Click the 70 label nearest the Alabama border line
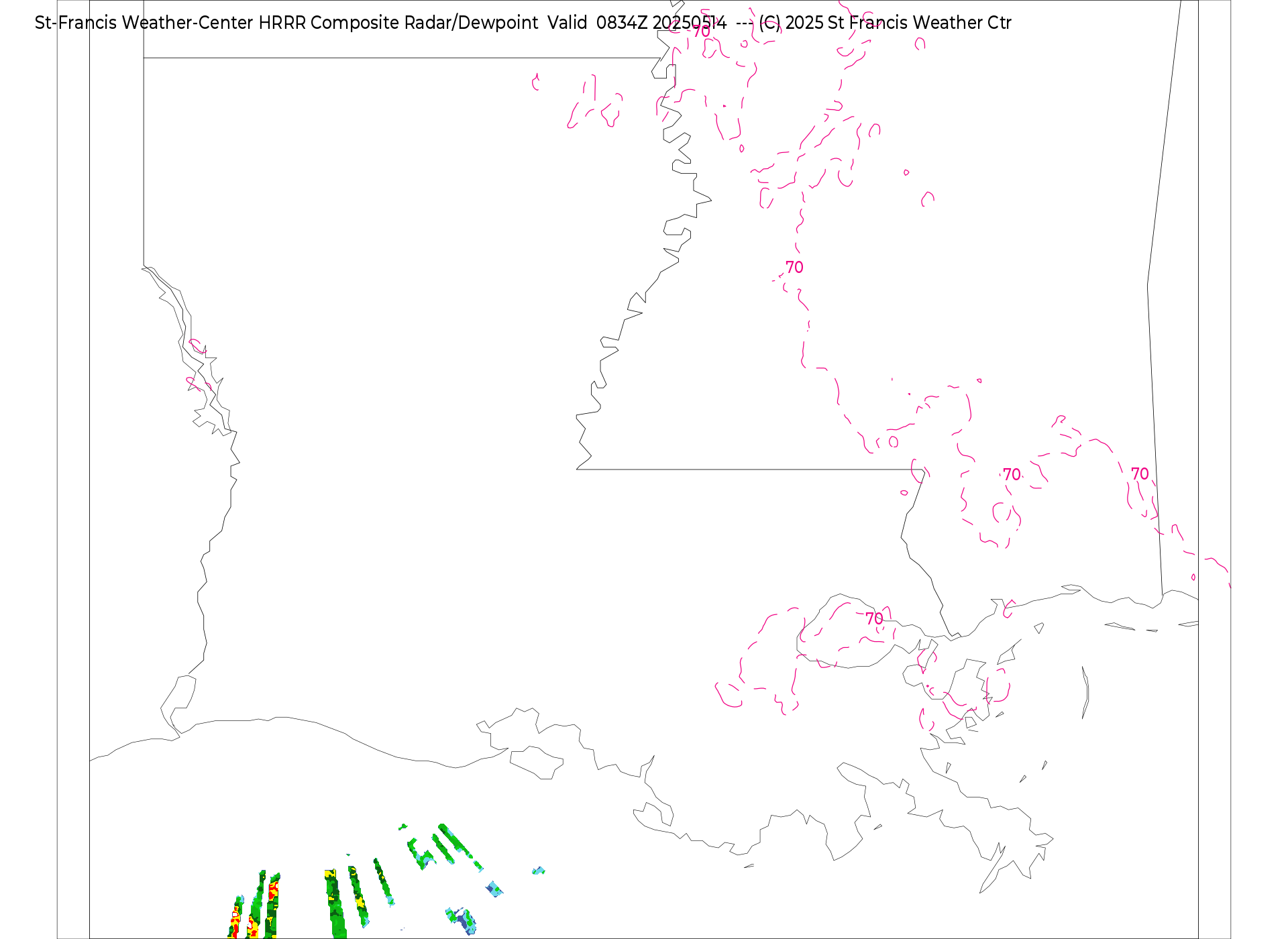 click(1140, 474)
